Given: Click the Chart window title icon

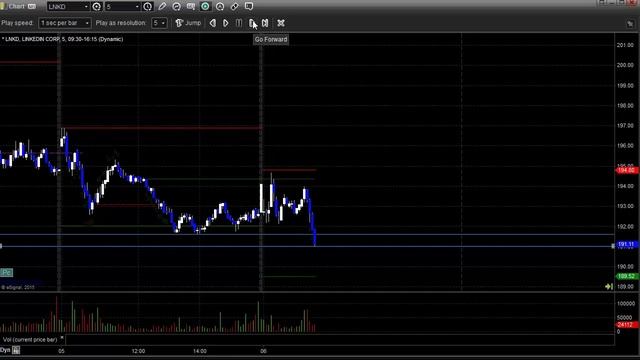Looking at the screenshot, I should coord(3,7).
